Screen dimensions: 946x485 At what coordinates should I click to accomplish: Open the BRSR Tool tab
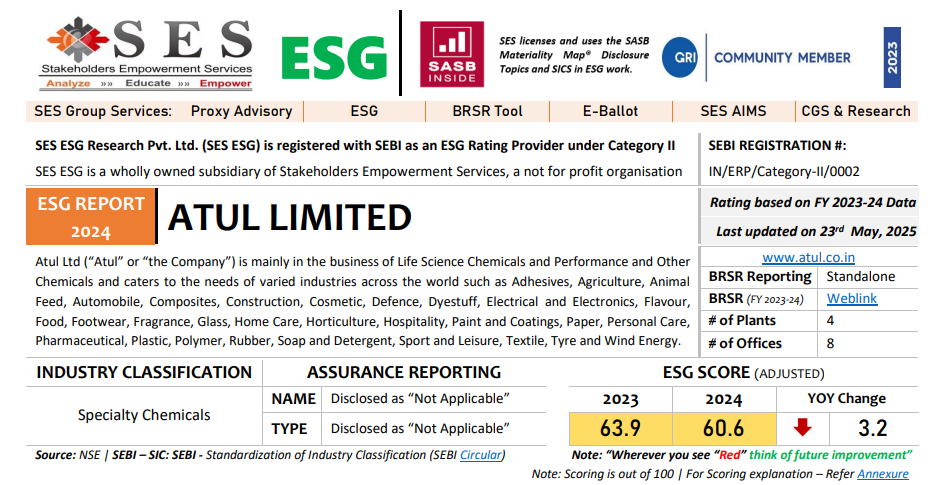[487, 111]
